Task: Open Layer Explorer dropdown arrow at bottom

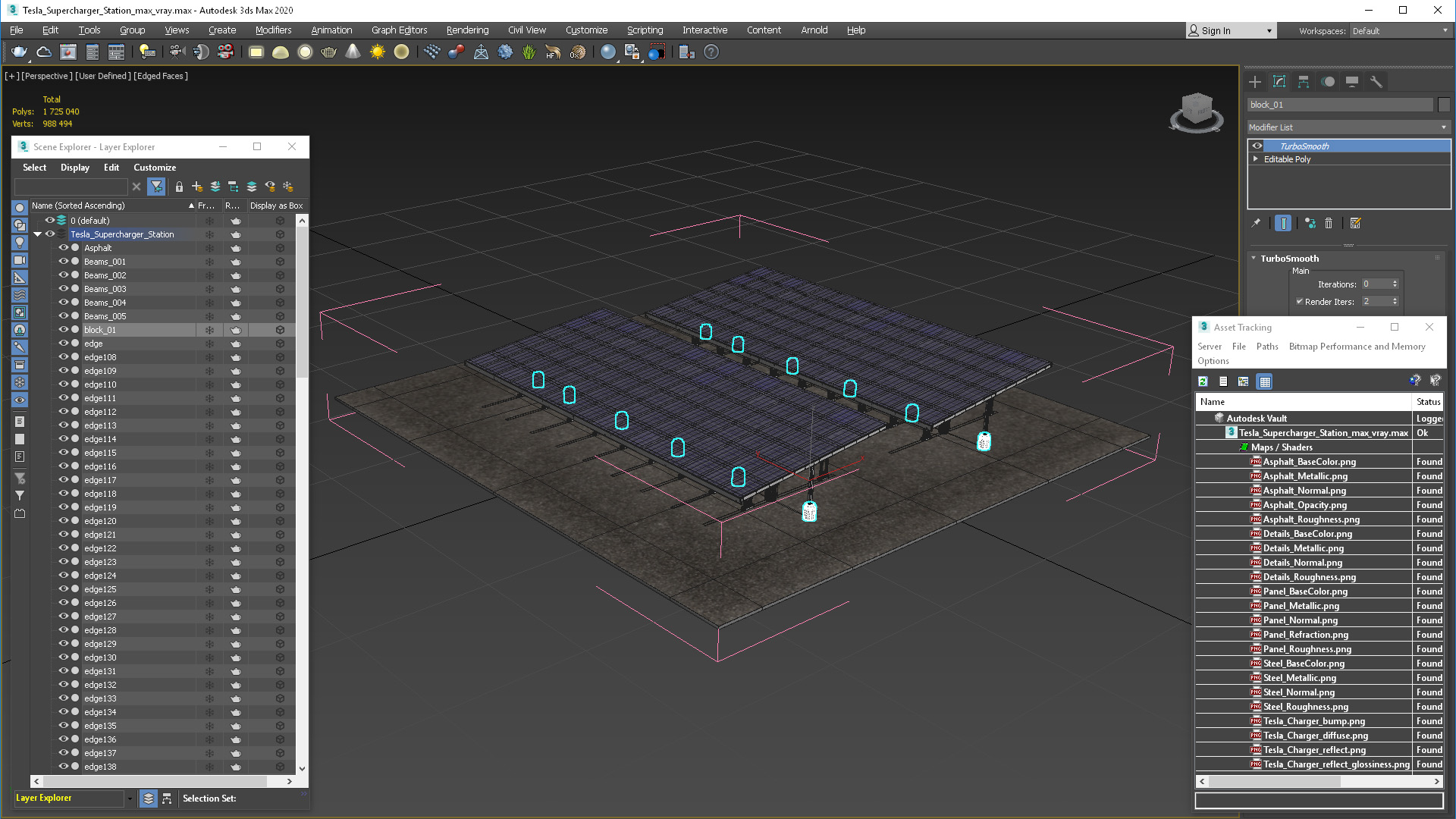Action: click(x=130, y=799)
